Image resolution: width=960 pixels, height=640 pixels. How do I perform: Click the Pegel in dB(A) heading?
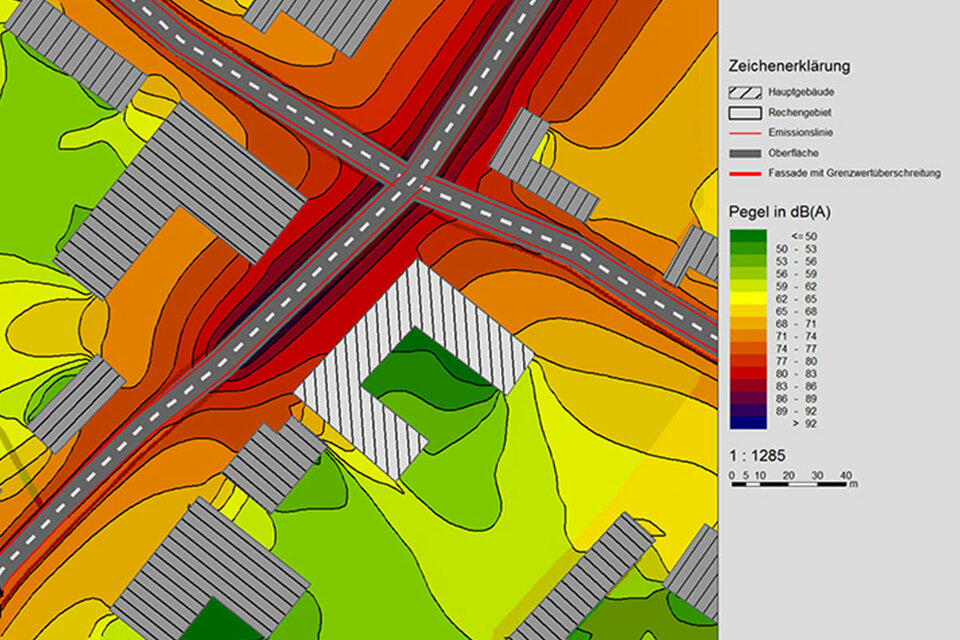tap(781, 213)
